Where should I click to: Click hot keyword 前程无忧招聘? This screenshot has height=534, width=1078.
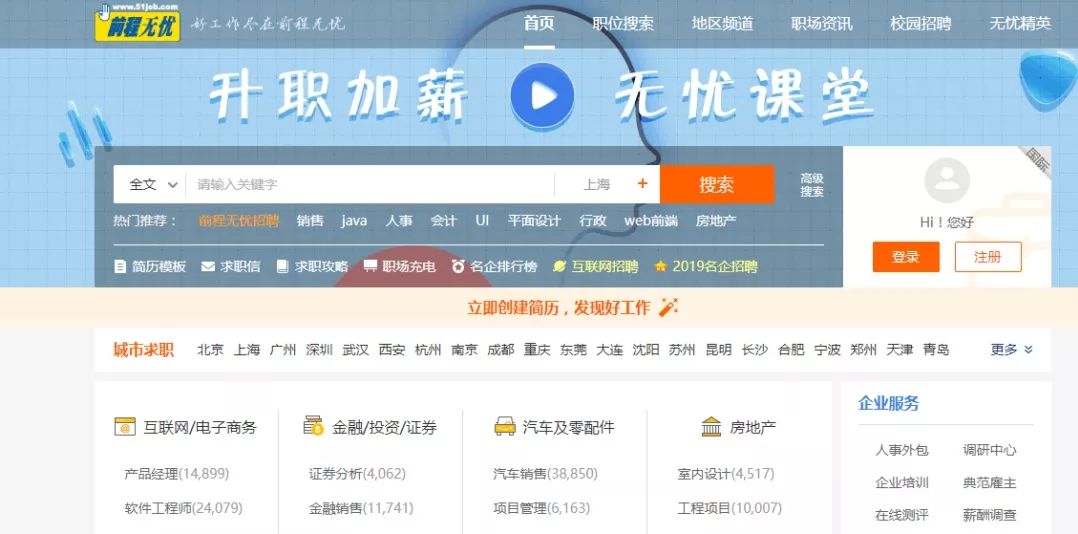(239, 221)
